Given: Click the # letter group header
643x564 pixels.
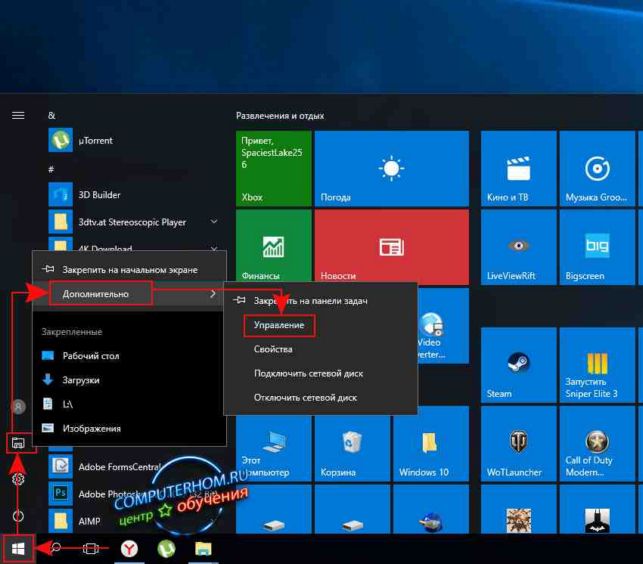Looking at the screenshot, I should (x=51, y=169).
